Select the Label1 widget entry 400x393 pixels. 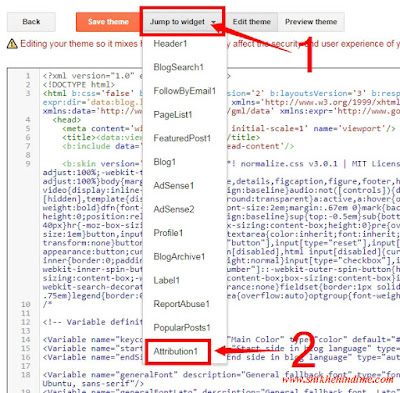pos(166,280)
